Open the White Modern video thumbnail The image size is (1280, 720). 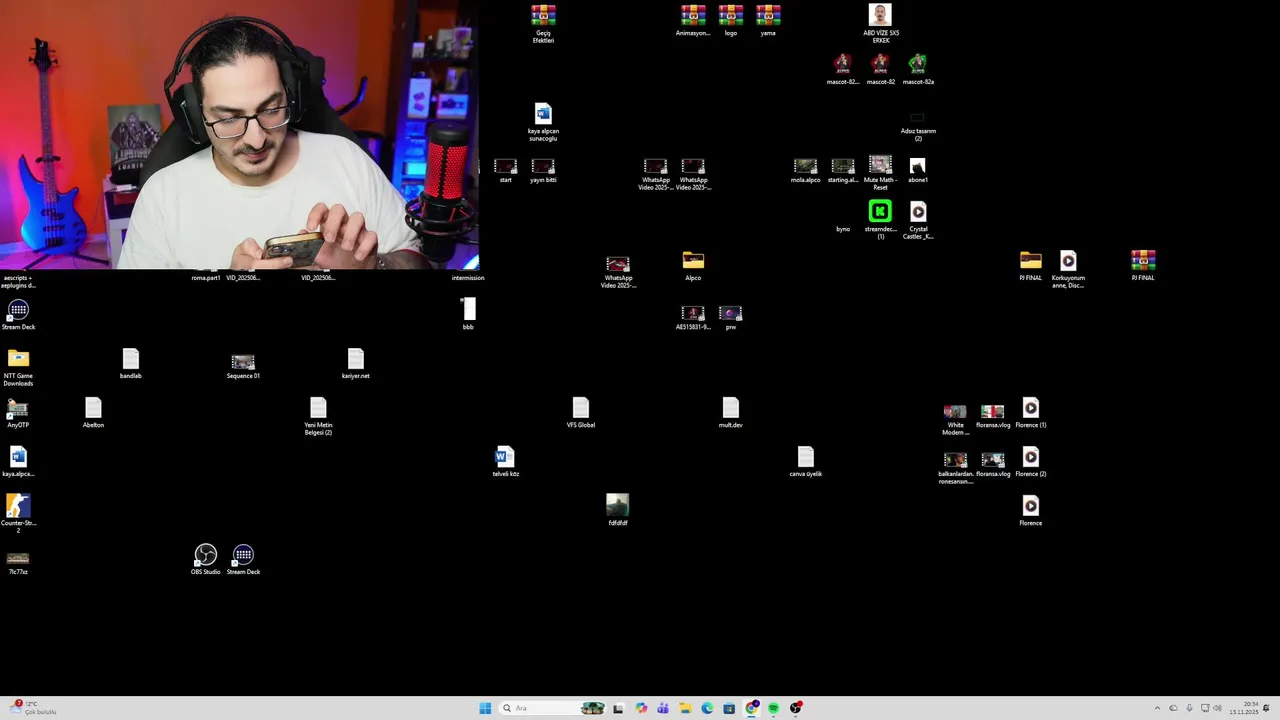(956, 411)
